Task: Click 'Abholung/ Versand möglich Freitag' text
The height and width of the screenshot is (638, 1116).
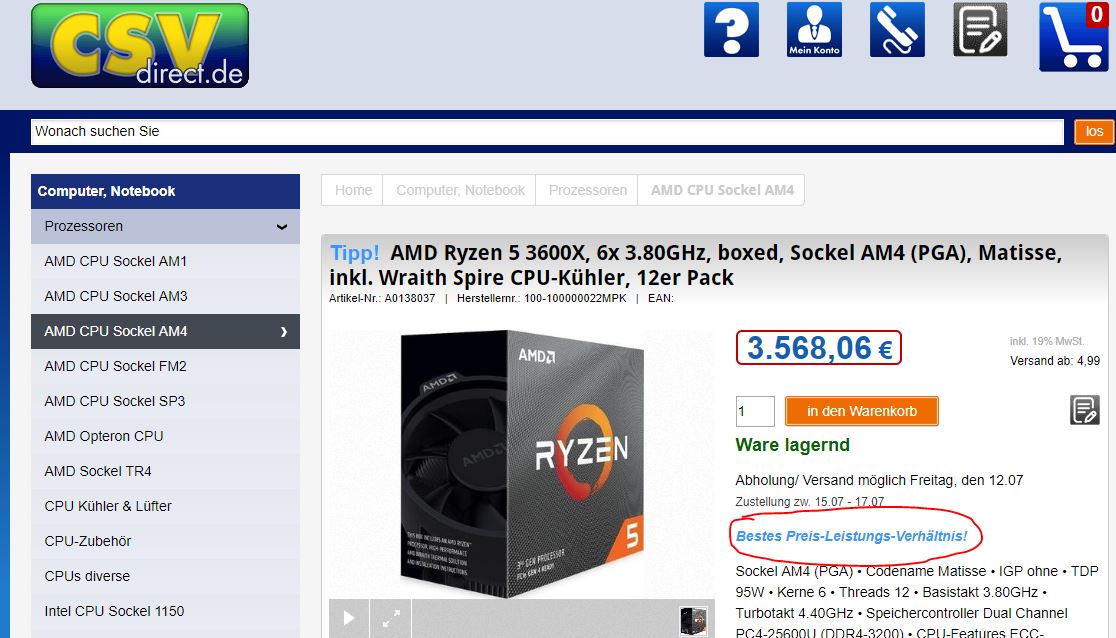Action: click(x=879, y=481)
